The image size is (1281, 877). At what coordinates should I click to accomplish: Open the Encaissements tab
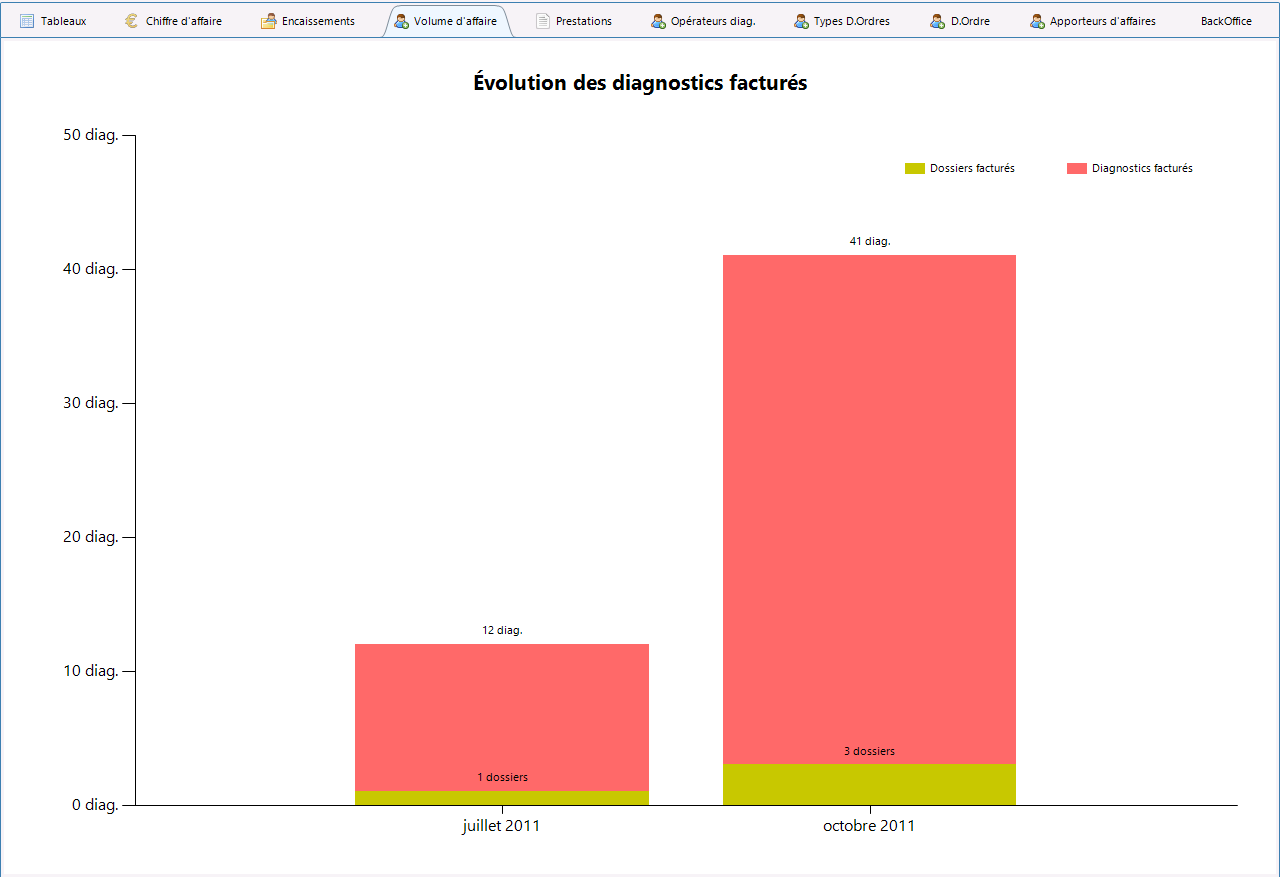coord(308,21)
